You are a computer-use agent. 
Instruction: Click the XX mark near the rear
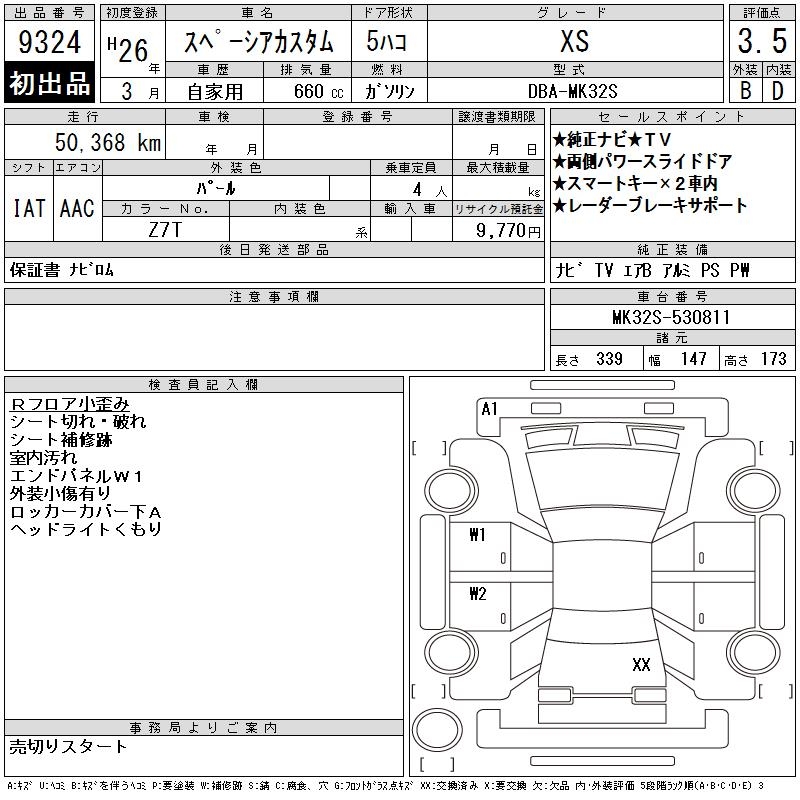click(641, 664)
